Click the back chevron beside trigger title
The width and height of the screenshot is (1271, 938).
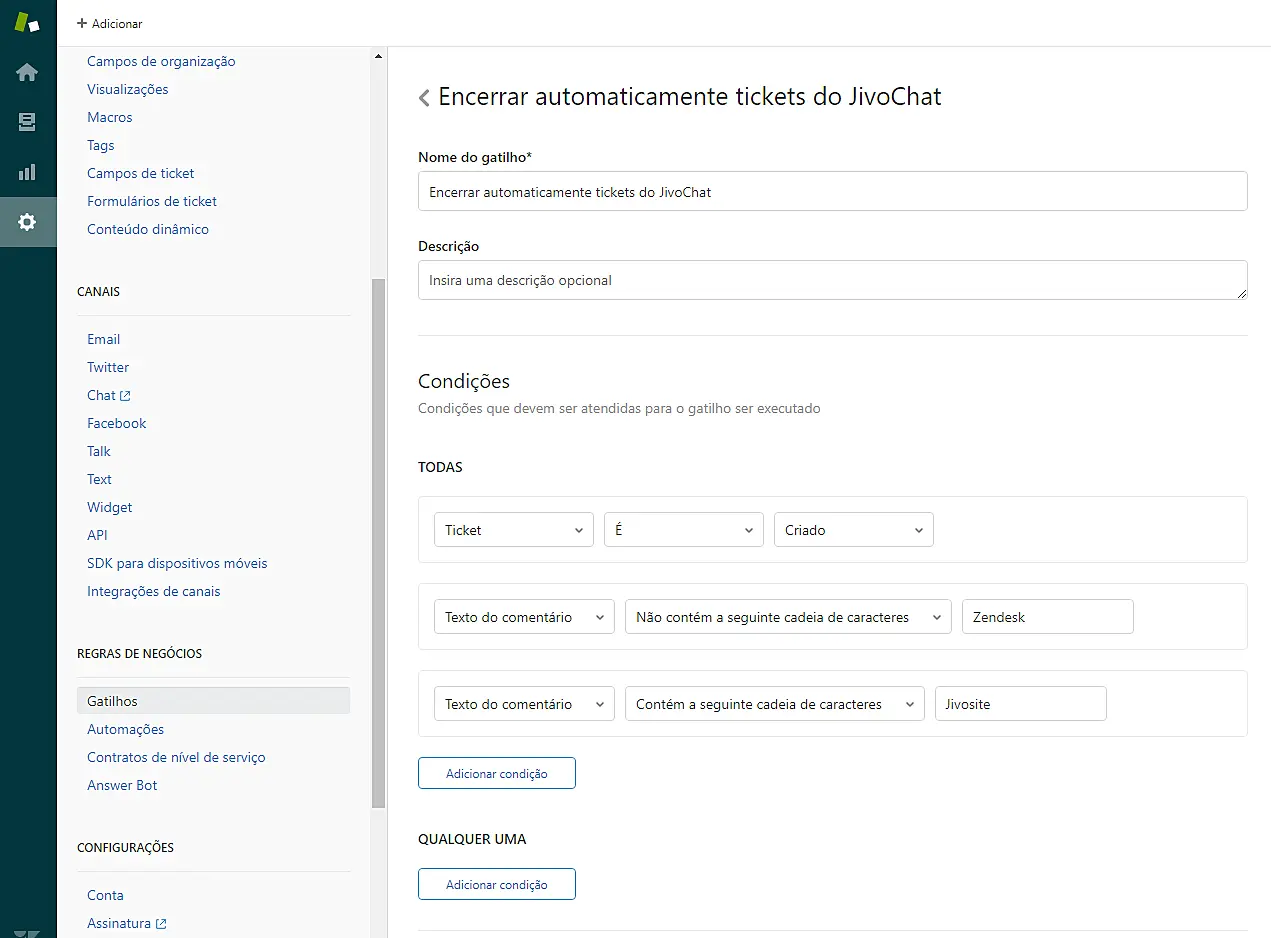[424, 97]
